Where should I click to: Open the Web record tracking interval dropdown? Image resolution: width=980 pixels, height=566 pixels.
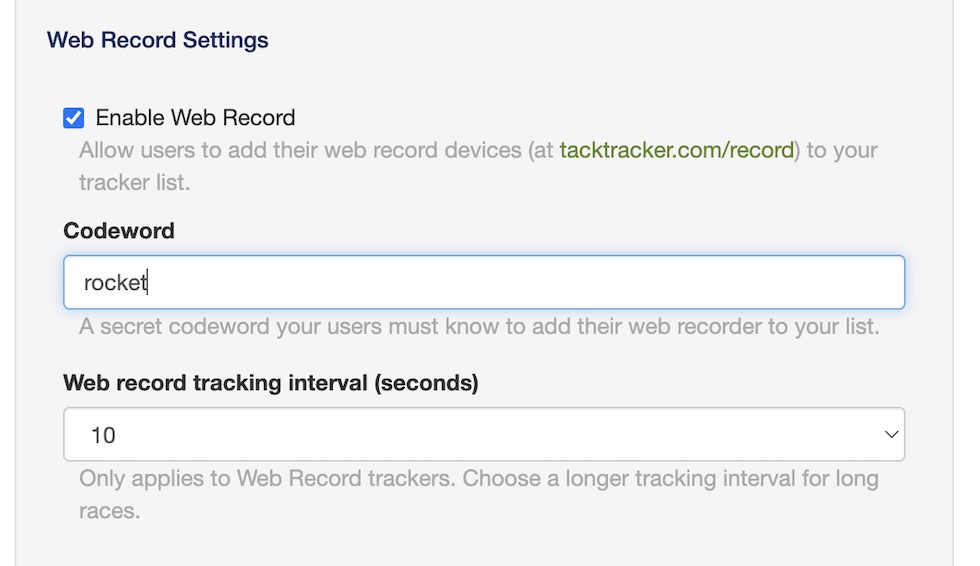click(x=483, y=435)
